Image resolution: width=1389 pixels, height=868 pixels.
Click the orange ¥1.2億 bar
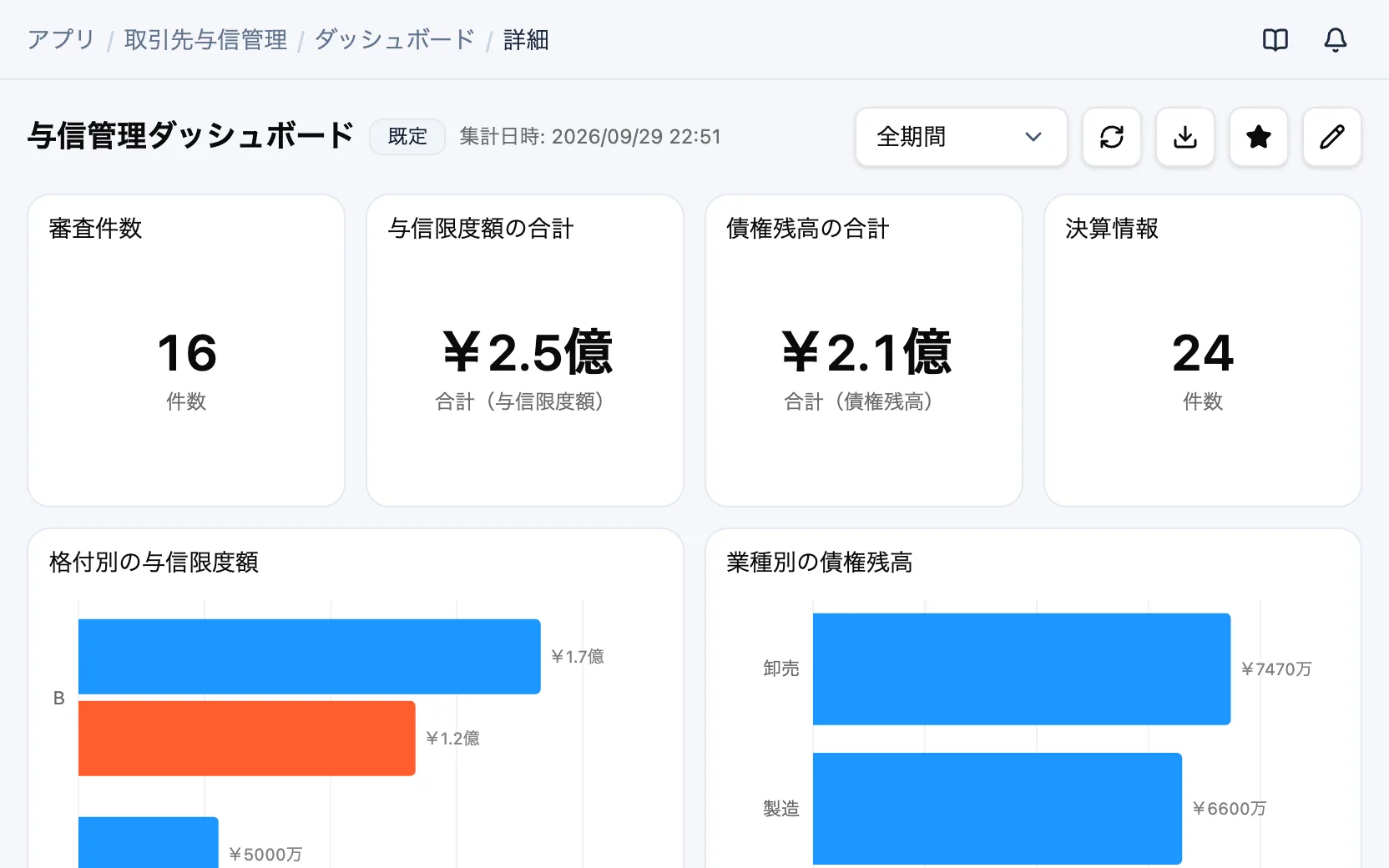pos(247,738)
